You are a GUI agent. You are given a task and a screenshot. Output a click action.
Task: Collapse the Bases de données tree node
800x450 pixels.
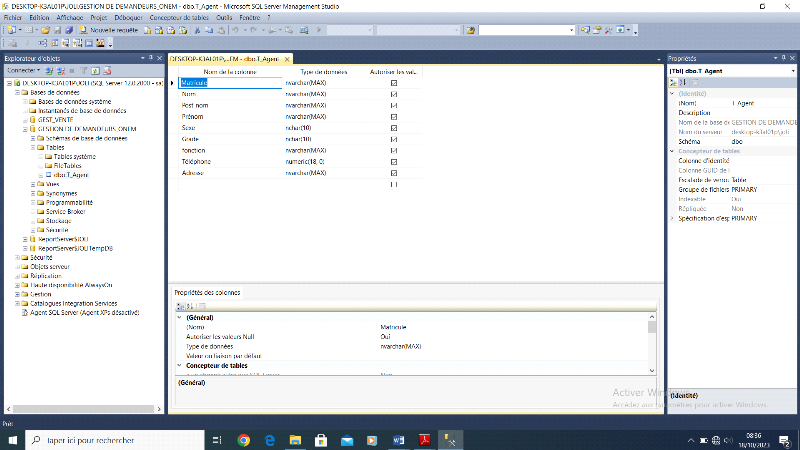pos(17,92)
